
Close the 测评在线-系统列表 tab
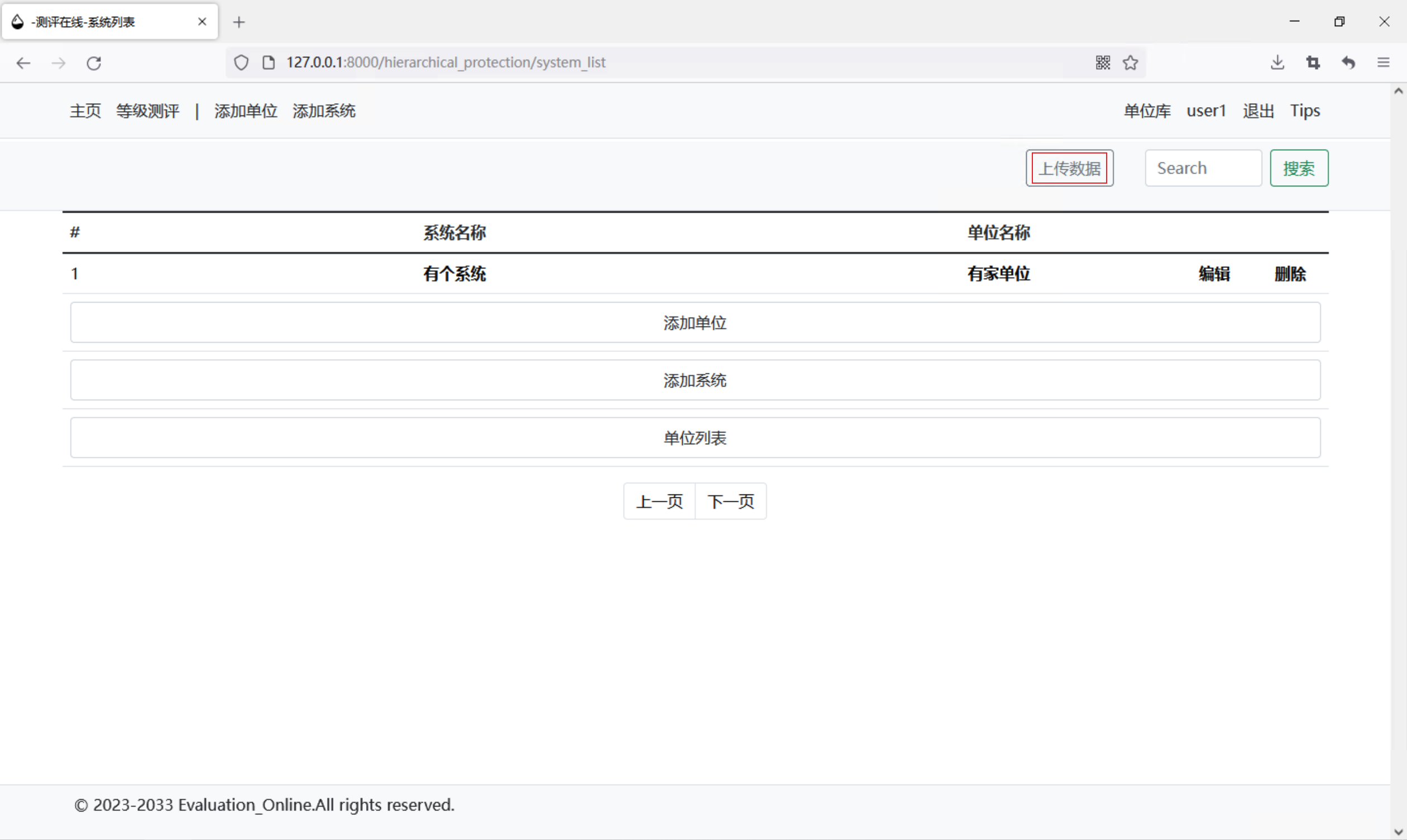click(202, 22)
